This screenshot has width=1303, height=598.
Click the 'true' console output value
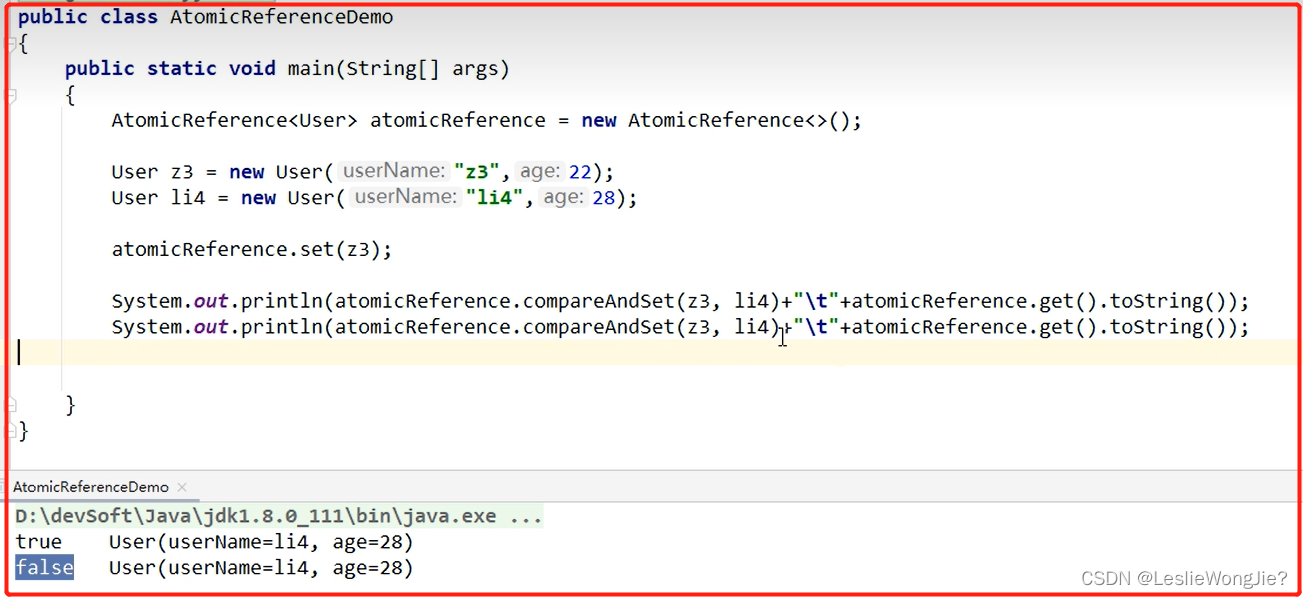[x=39, y=542]
